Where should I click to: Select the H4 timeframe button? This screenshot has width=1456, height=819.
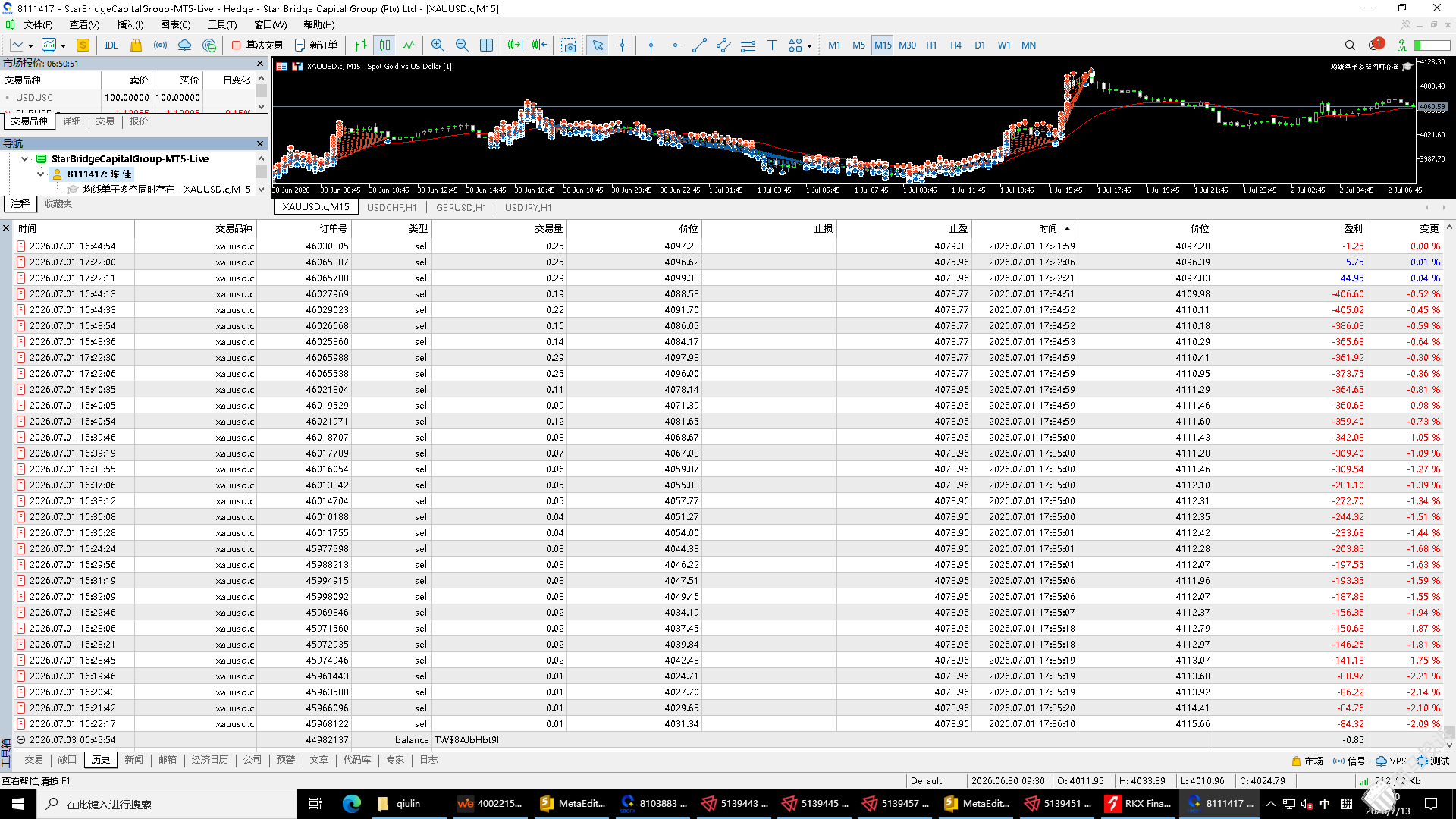coord(955,45)
